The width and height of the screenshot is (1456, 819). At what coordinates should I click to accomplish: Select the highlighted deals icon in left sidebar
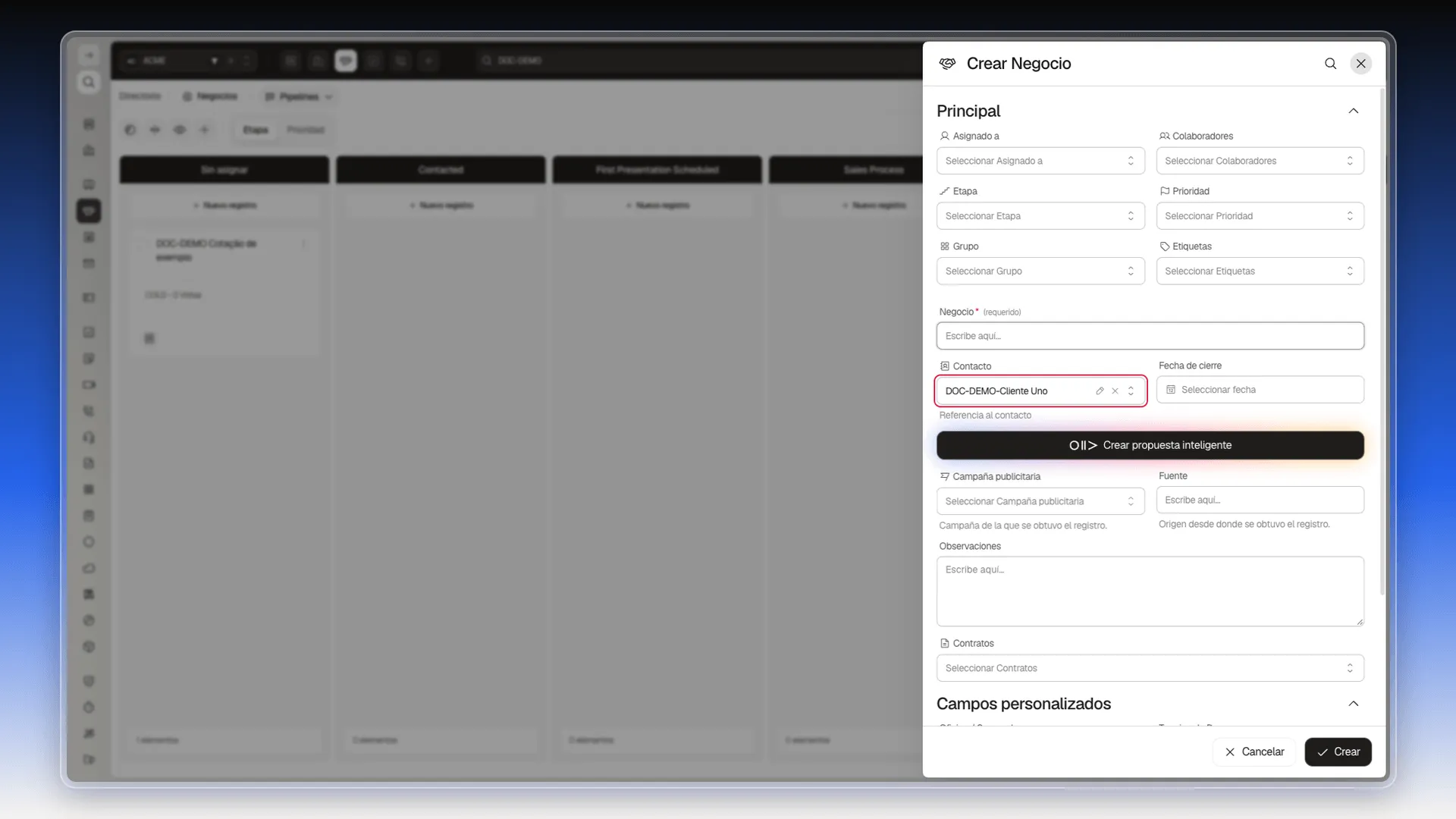pos(89,211)
